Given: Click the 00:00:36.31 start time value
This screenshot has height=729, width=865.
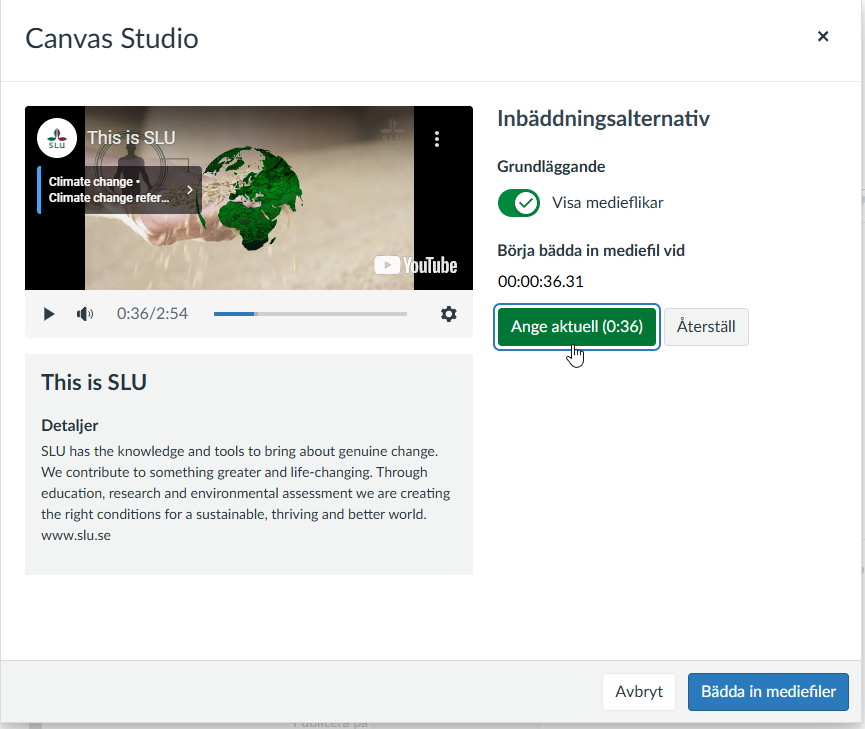Looking at the screenshot, I should click(x=540, y=281).
